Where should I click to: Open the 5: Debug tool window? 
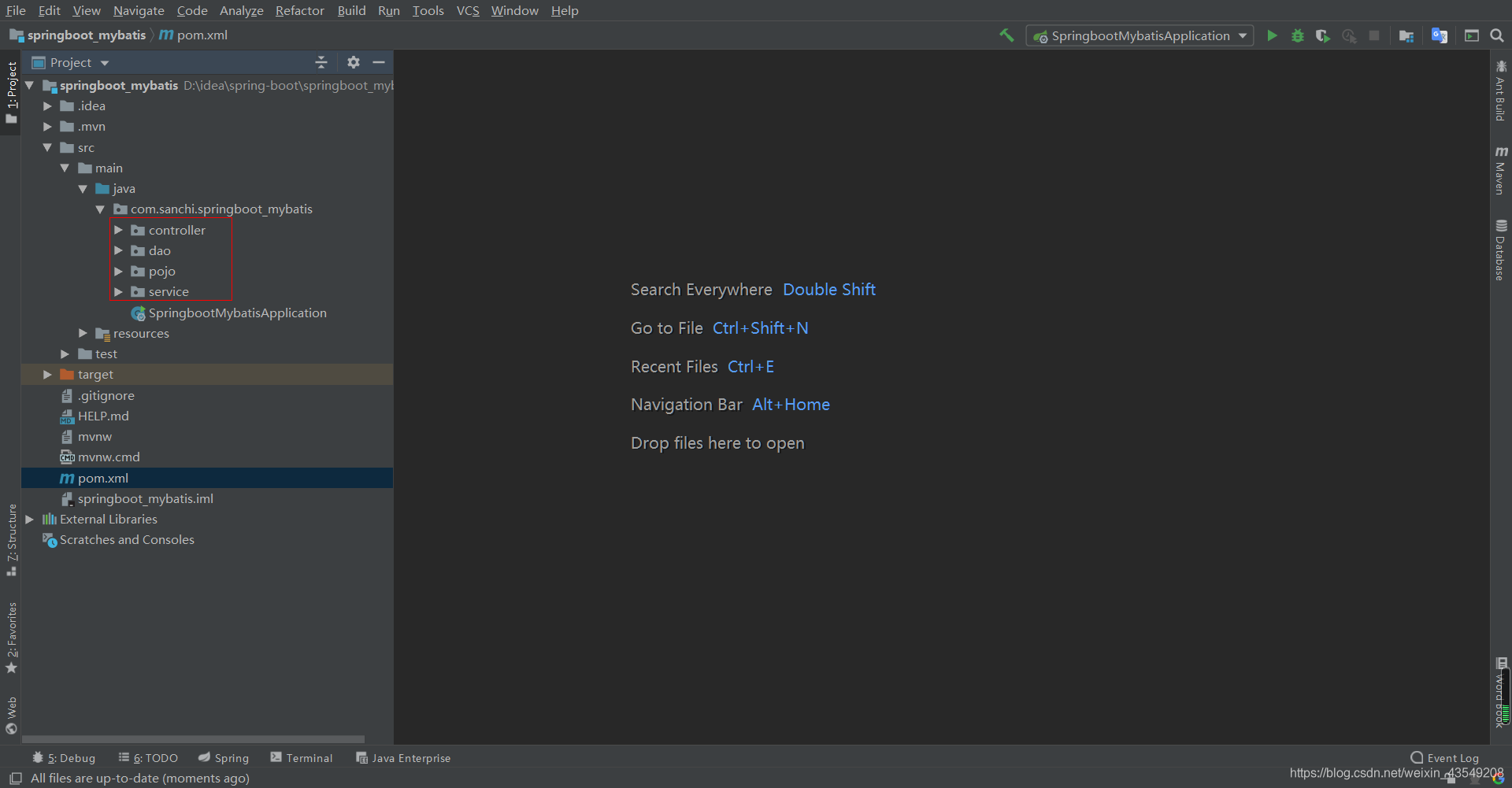64,757
